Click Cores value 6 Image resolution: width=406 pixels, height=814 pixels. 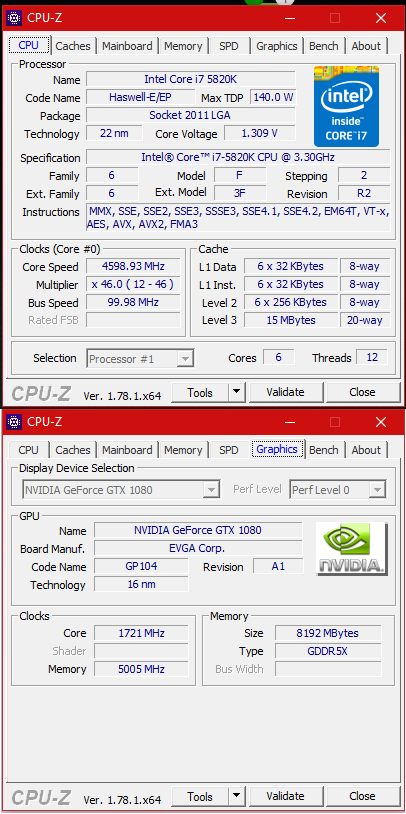279,357
